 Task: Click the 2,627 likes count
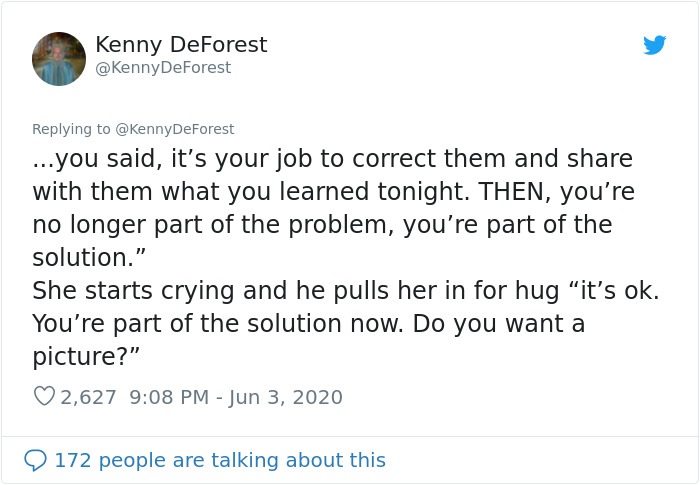[x=89, y=397]
